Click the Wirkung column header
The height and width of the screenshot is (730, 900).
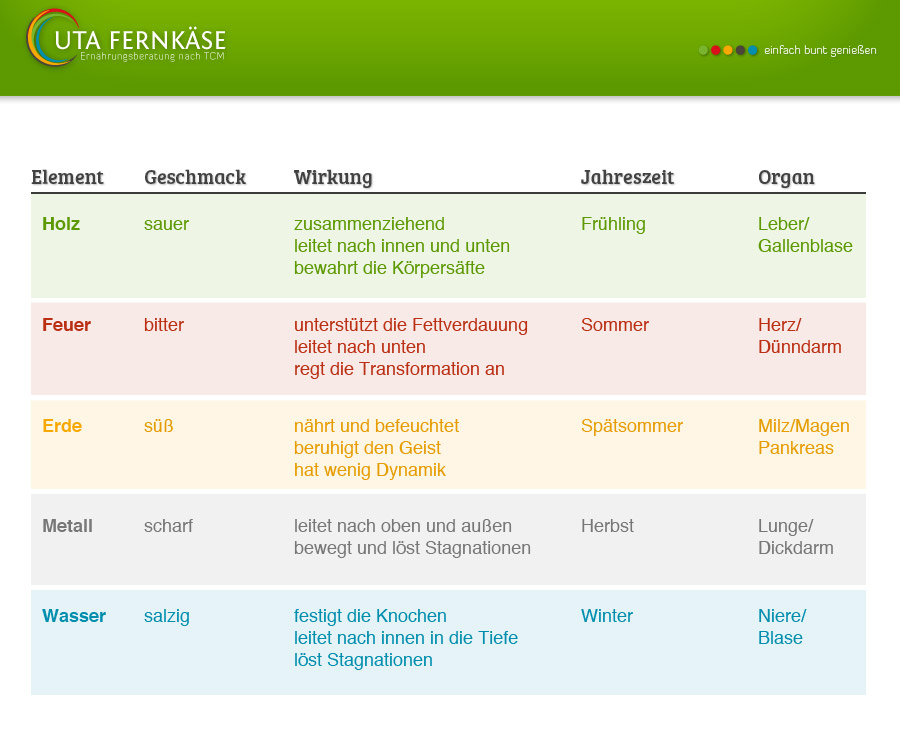click(x=333, y=177)
